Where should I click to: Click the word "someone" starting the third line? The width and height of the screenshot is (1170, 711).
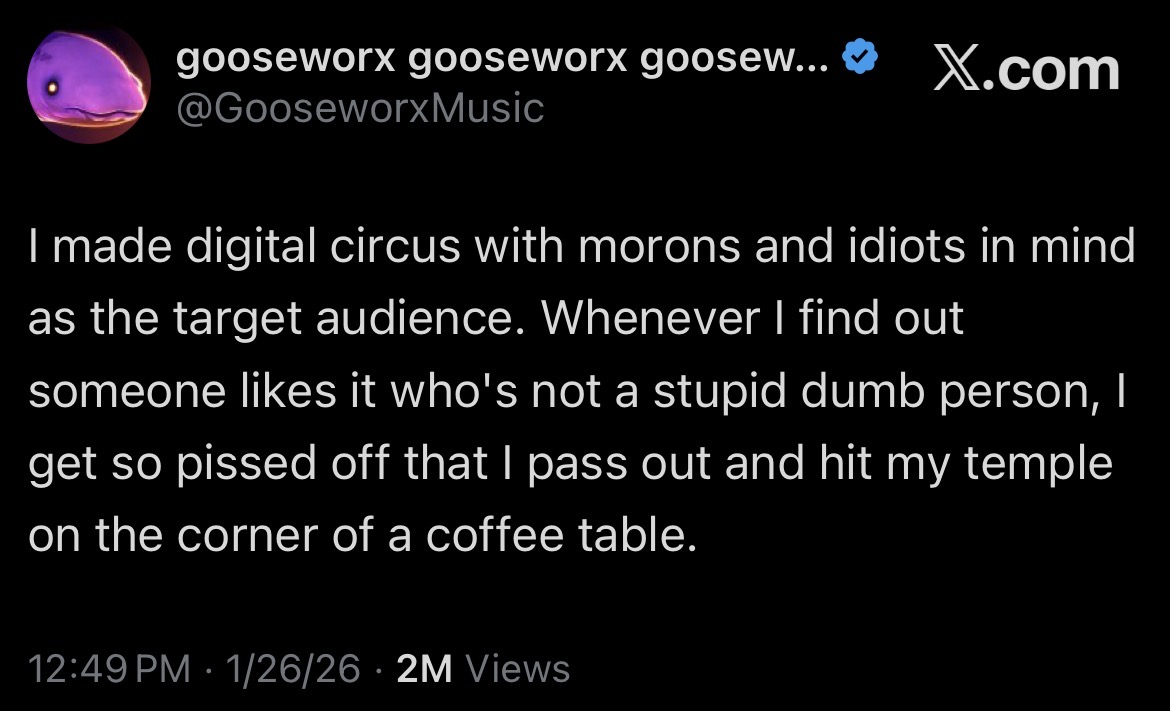coord(127,392)
